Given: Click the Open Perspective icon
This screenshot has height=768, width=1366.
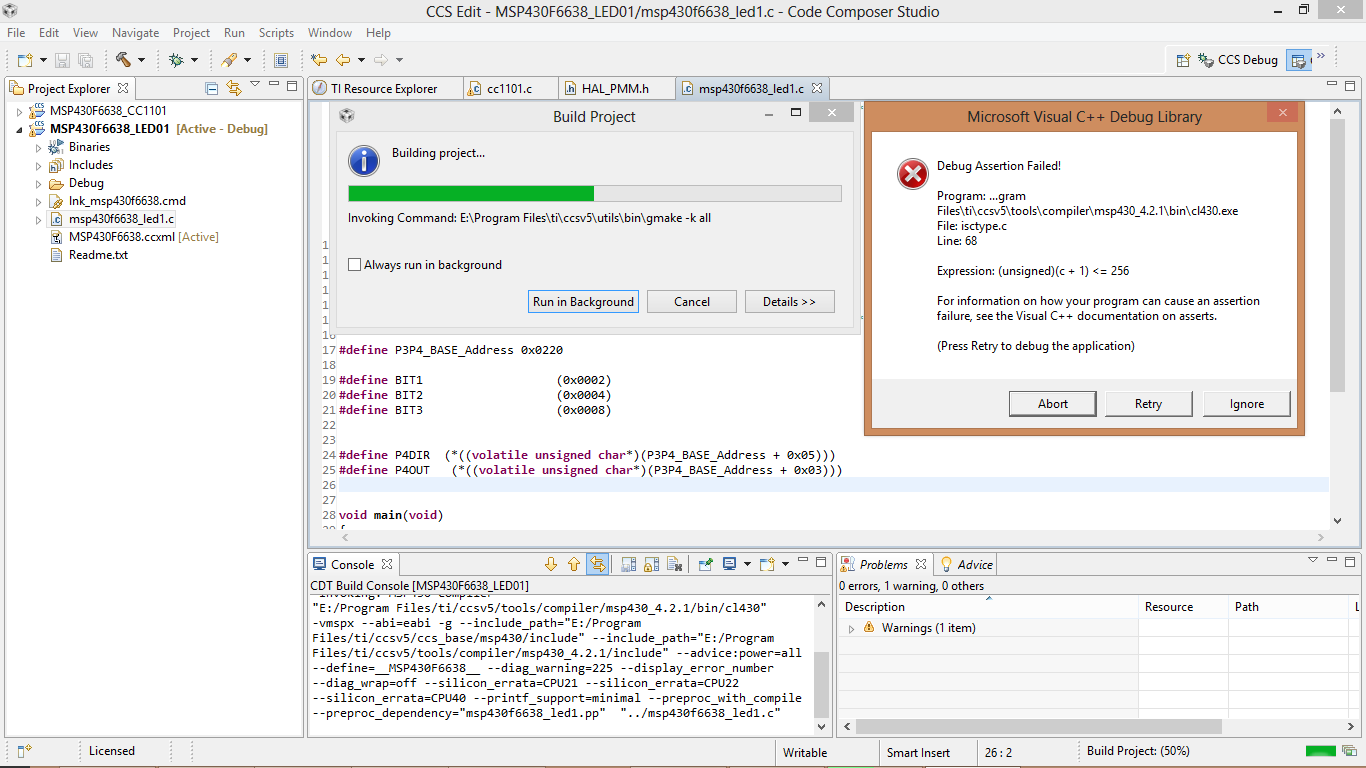Looking at the screenshot, I should tap(1183, 60).
